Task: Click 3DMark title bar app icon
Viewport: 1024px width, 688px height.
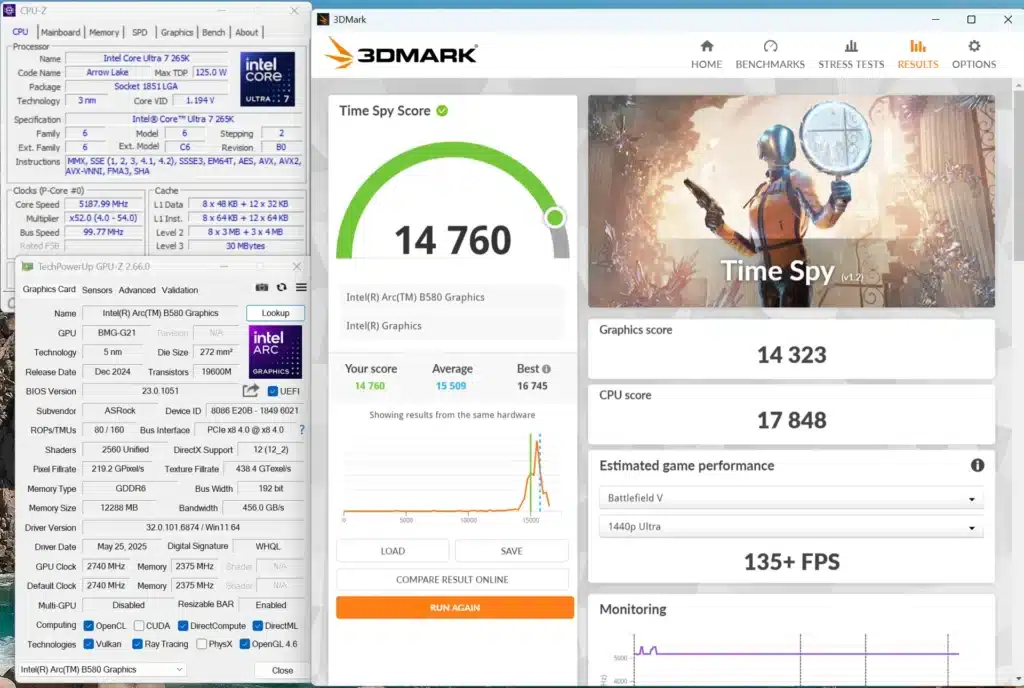Action: (x=323, y=20)
